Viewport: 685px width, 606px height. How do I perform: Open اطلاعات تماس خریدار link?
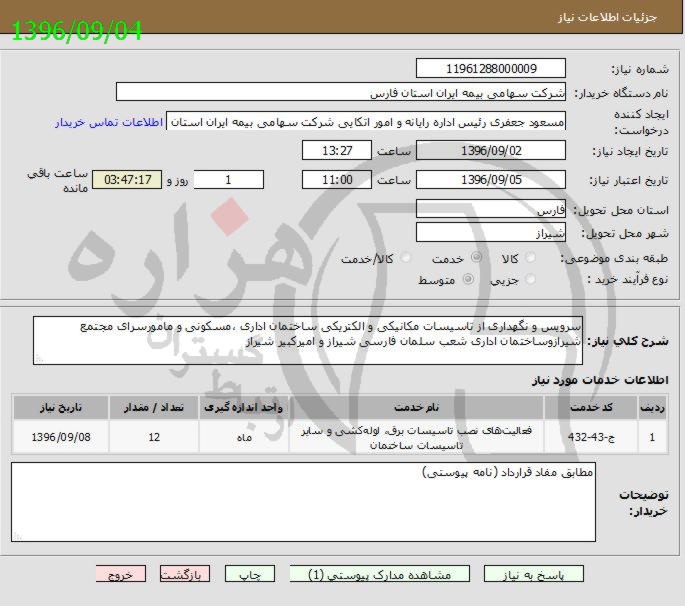coord(109,122)
